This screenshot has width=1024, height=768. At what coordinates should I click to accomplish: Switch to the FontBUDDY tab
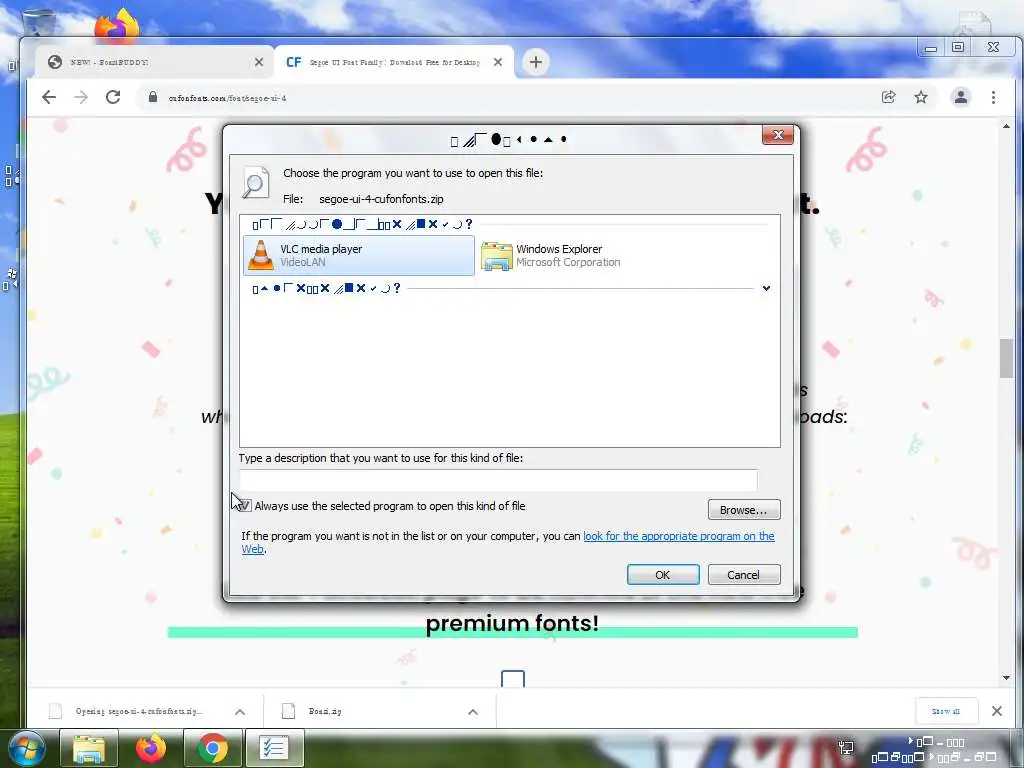[x=153, y=62]
